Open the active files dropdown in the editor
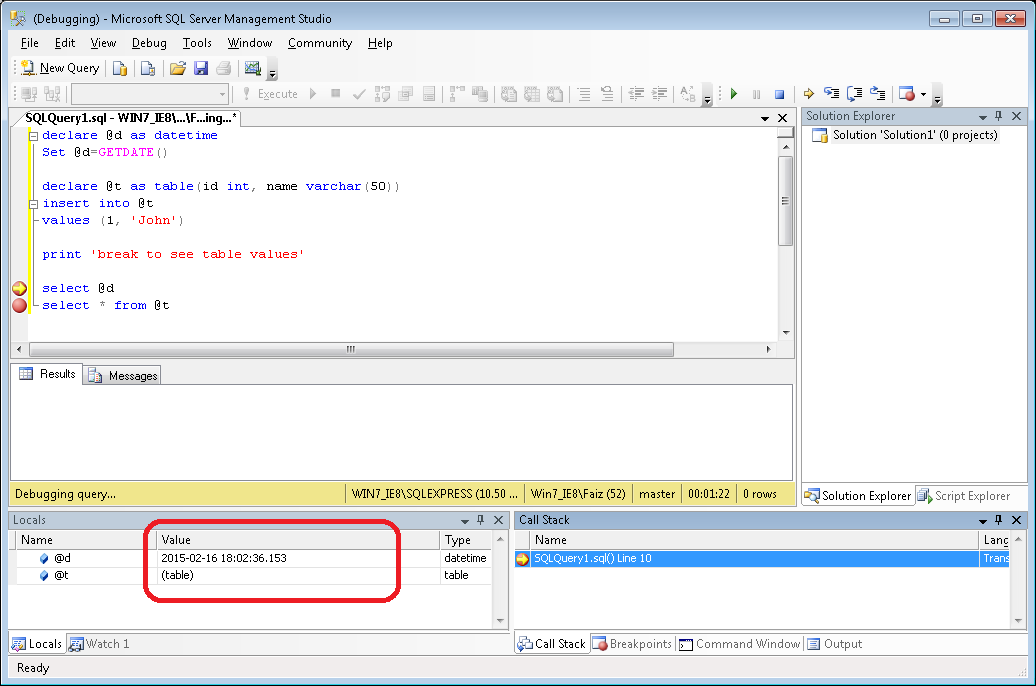Image resolution: width=1036 pixels, height=686 pixels. point(764,118)
